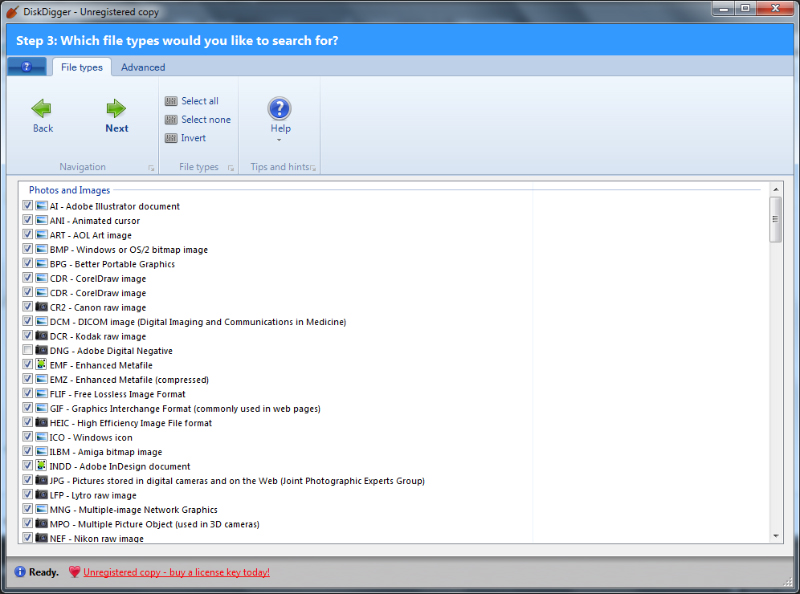The height and width of the screenshot is (594, 800).
Task: Uncheck the JPG pictures checkbox
Action: [x=28, y=480]
